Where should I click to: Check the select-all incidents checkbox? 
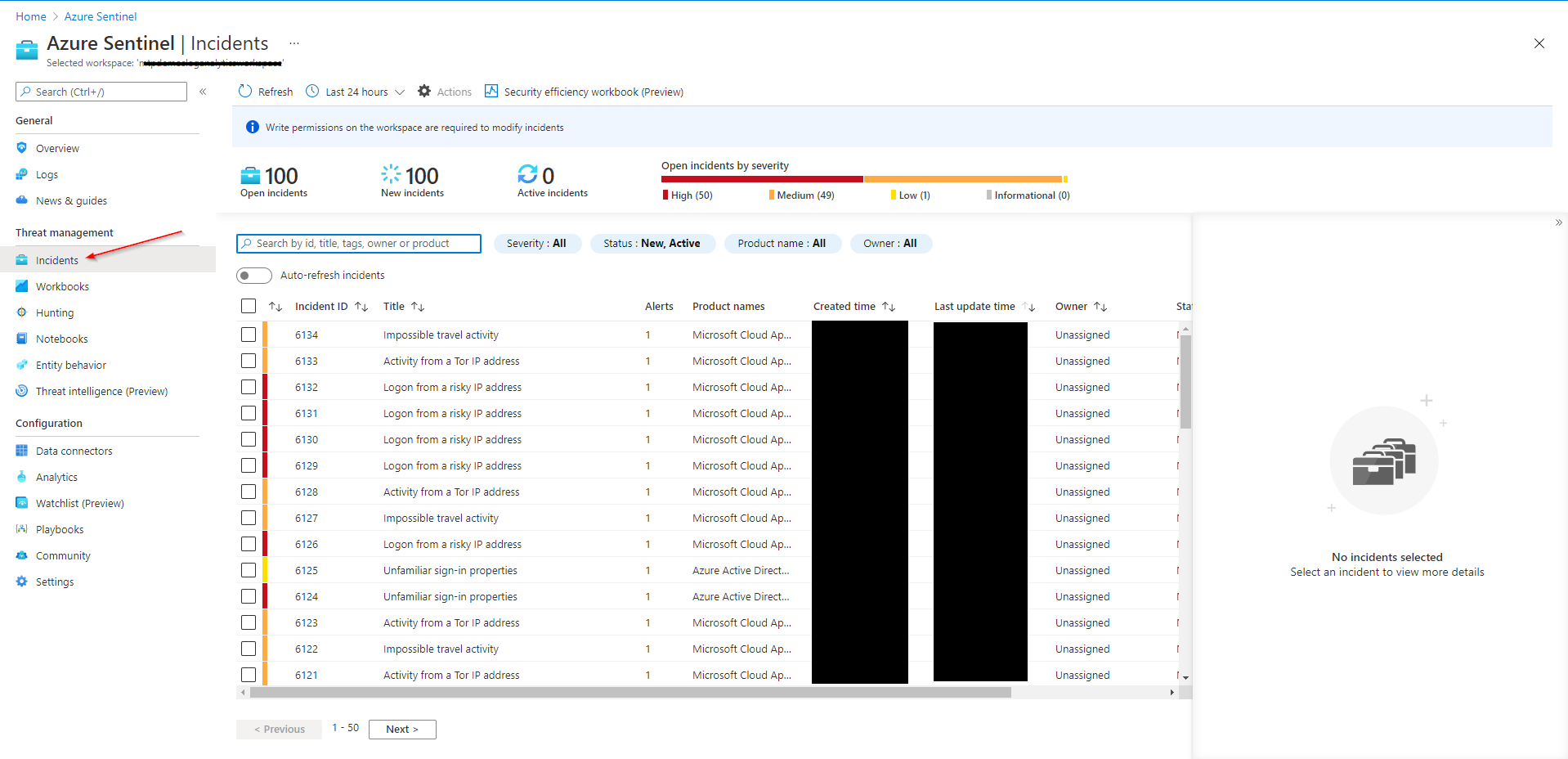point(249,306)
